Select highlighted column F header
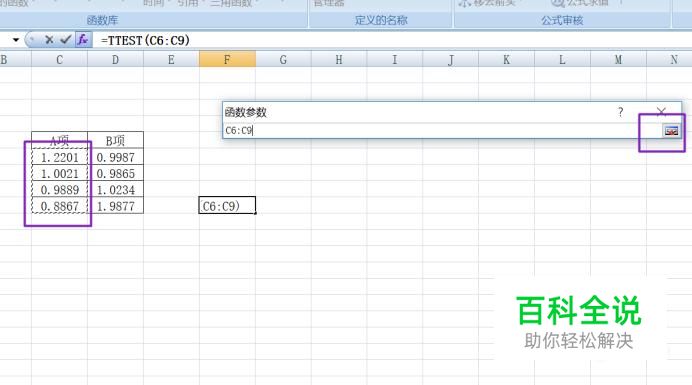The height and width of the screenshot is (385, 692). click(x=227, y=60)
